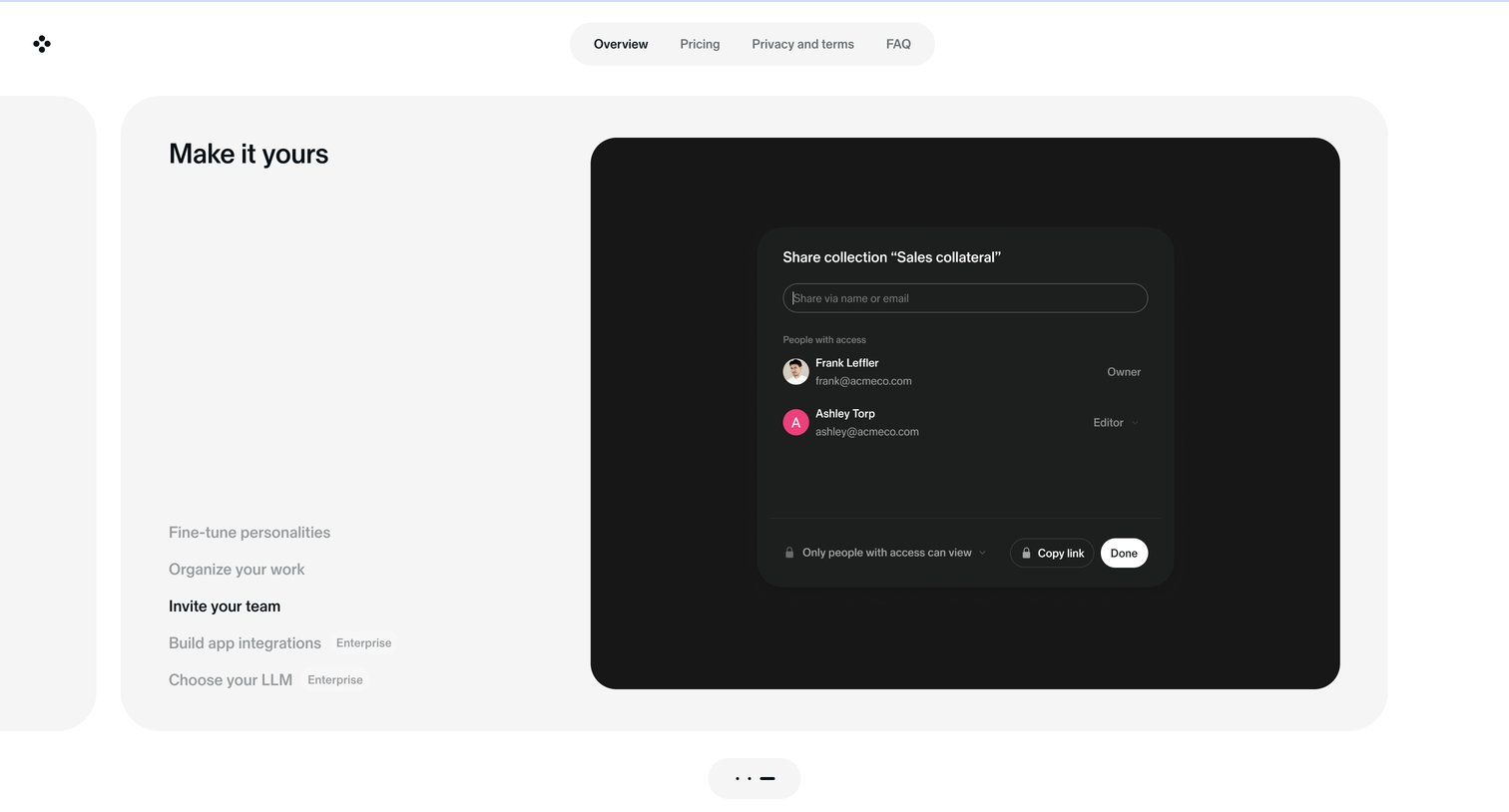The width and height of the screenshot is (1509, 812).
Task: Click Frank Leffler's avatar photo
Action: [x=795, y=372]
